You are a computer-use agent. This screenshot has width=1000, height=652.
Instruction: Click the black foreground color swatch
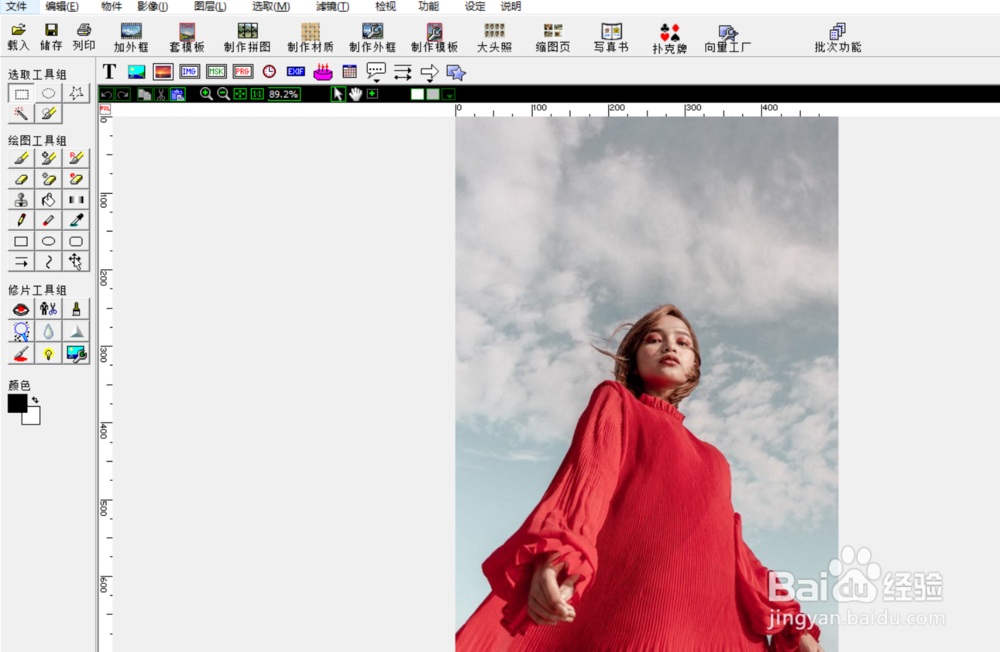pos(17,403)
